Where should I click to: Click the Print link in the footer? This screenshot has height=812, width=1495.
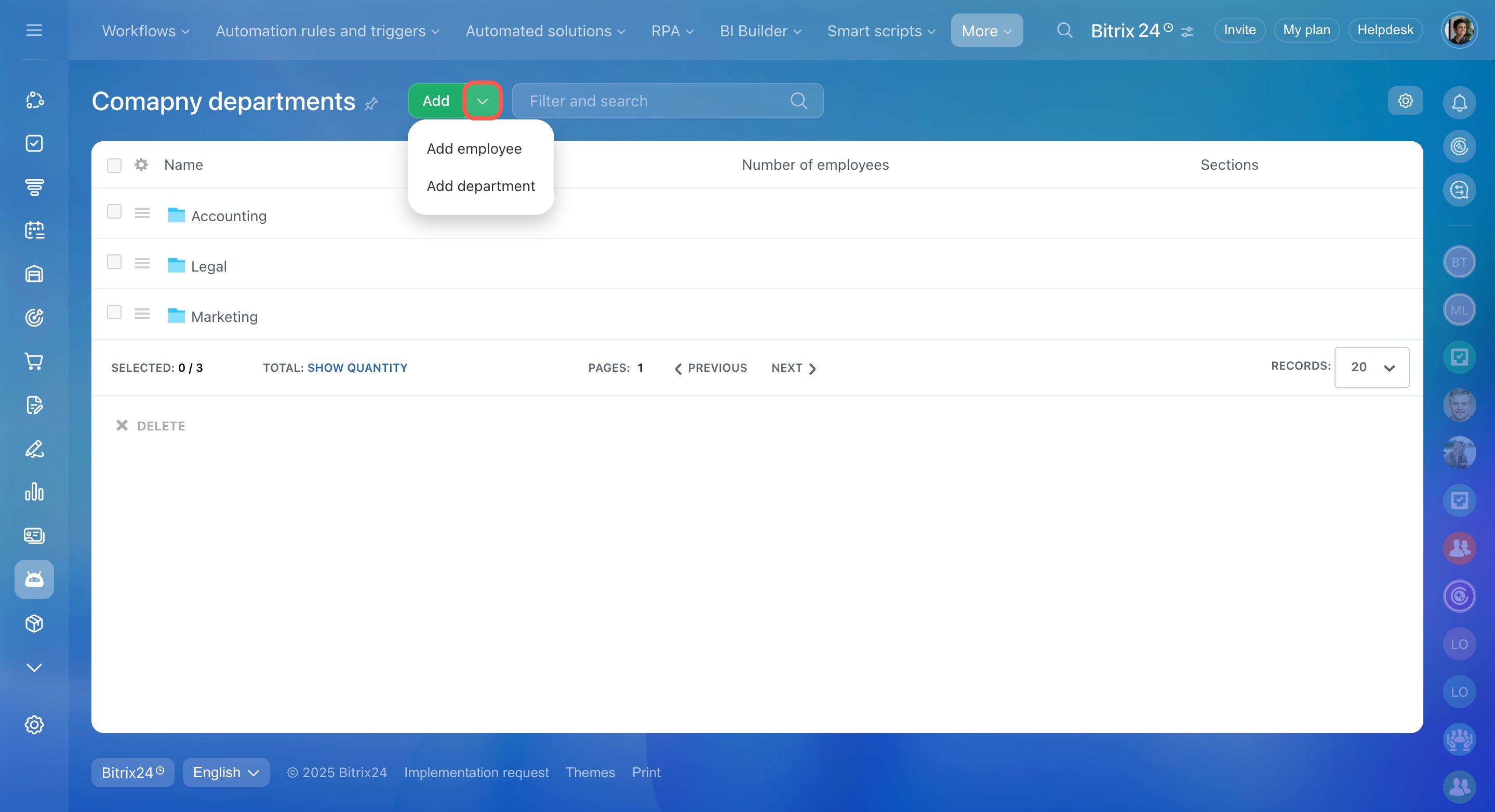(646, 773)
